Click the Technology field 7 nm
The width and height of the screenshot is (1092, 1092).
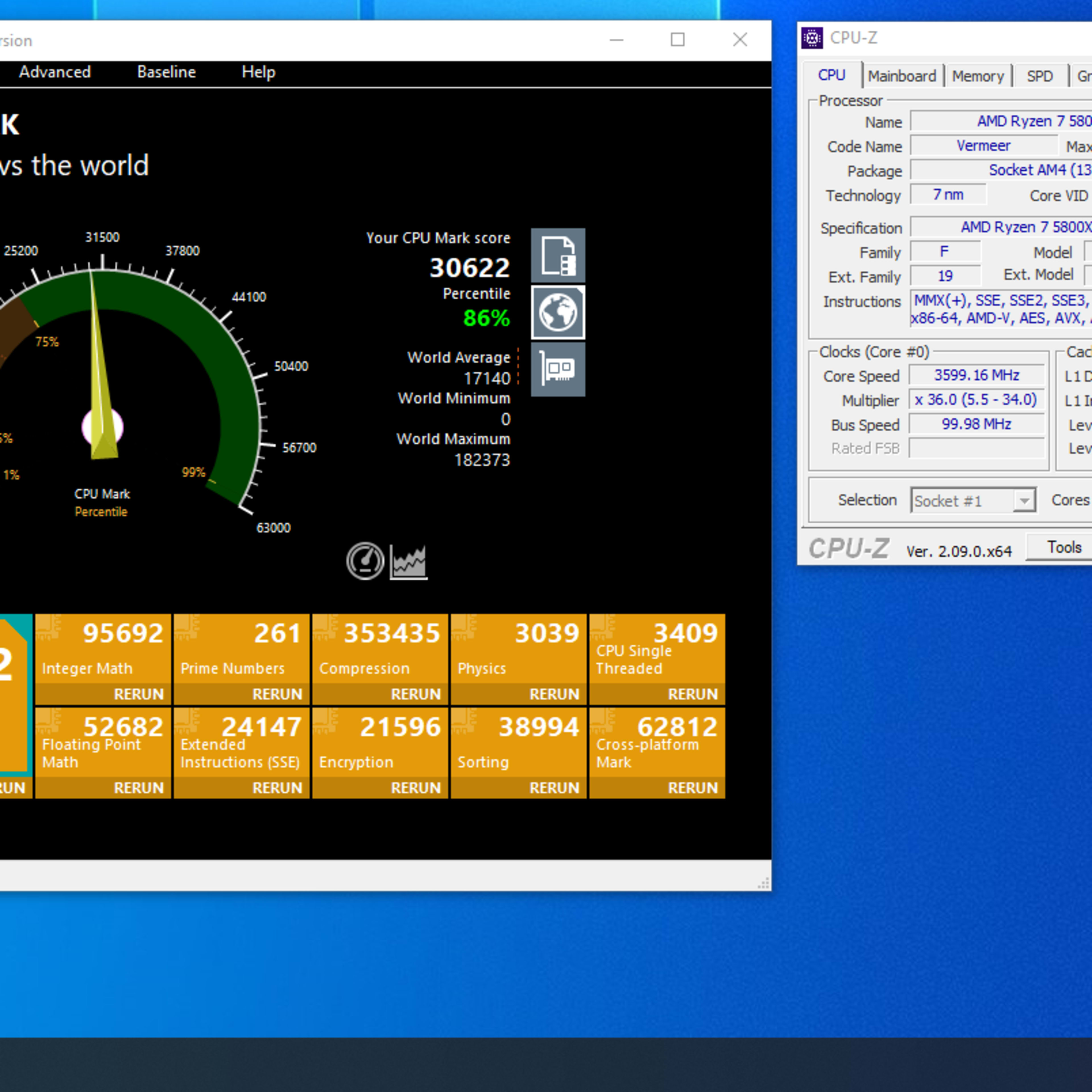[948, 195]
